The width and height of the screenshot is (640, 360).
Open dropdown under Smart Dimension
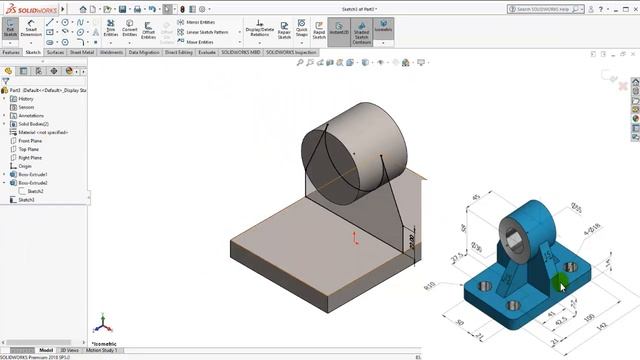point(31,43)
